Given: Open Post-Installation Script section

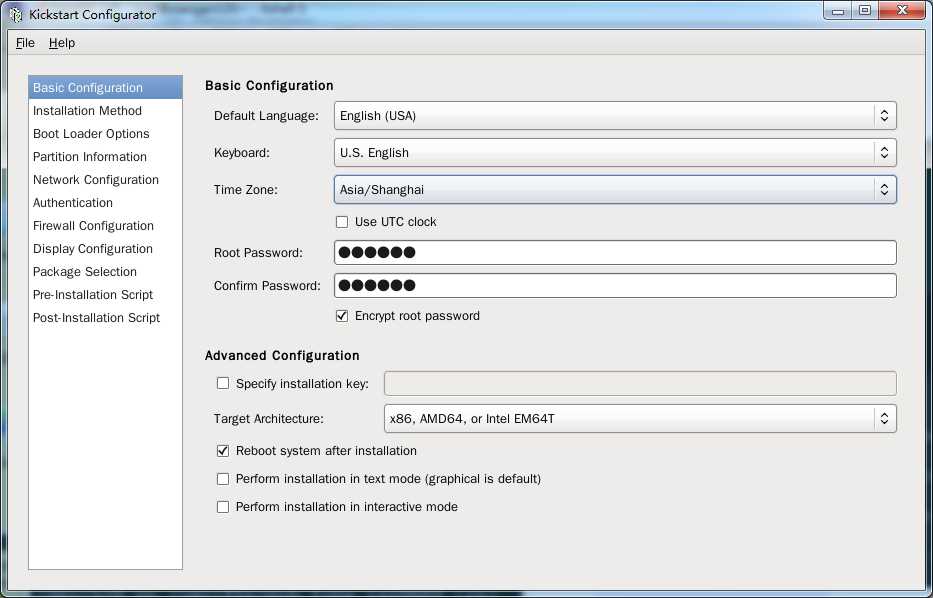Looking at the screenshot, I should [105, 318].
